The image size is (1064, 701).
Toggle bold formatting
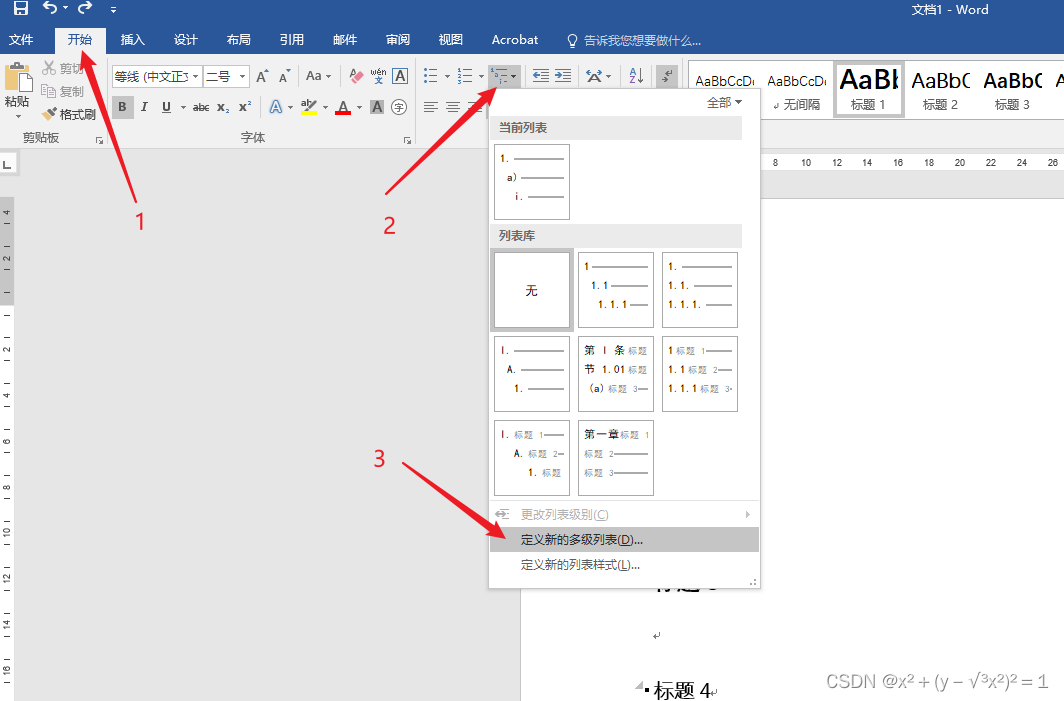(122, 107)
